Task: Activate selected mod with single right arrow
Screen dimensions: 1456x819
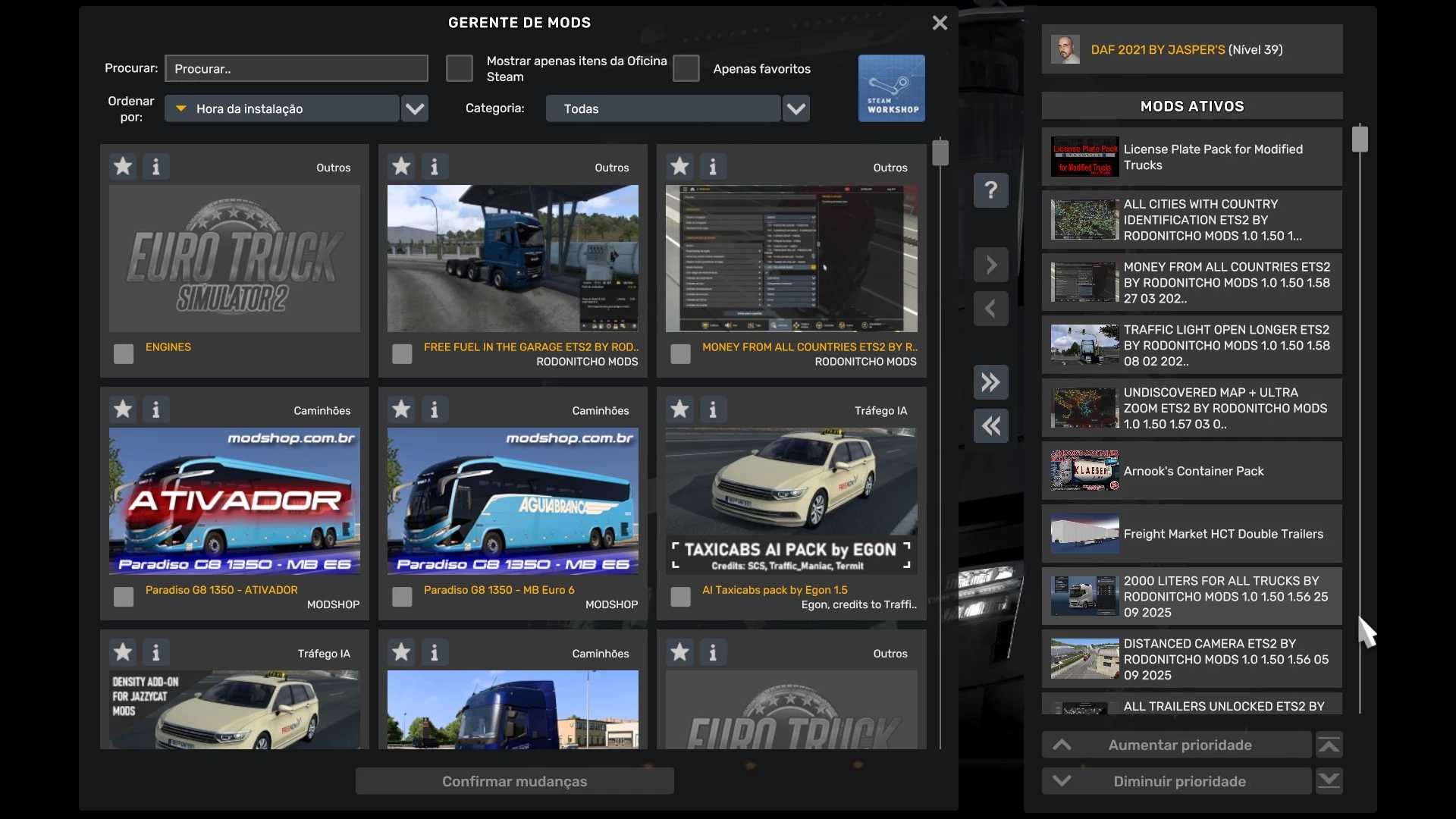Action: pyautogui.click(x=990, y=265)
